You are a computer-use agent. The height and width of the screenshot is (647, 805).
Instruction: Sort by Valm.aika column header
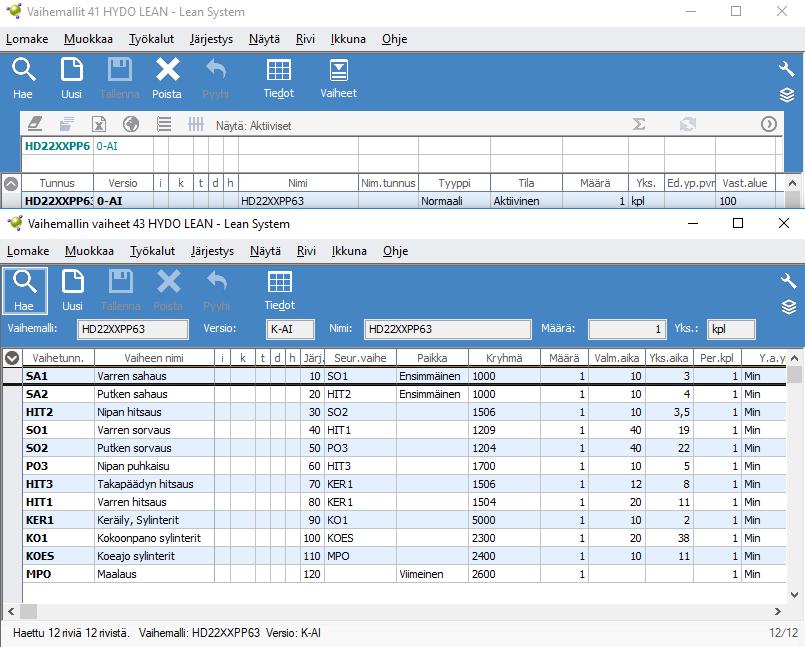coord(617,358)
